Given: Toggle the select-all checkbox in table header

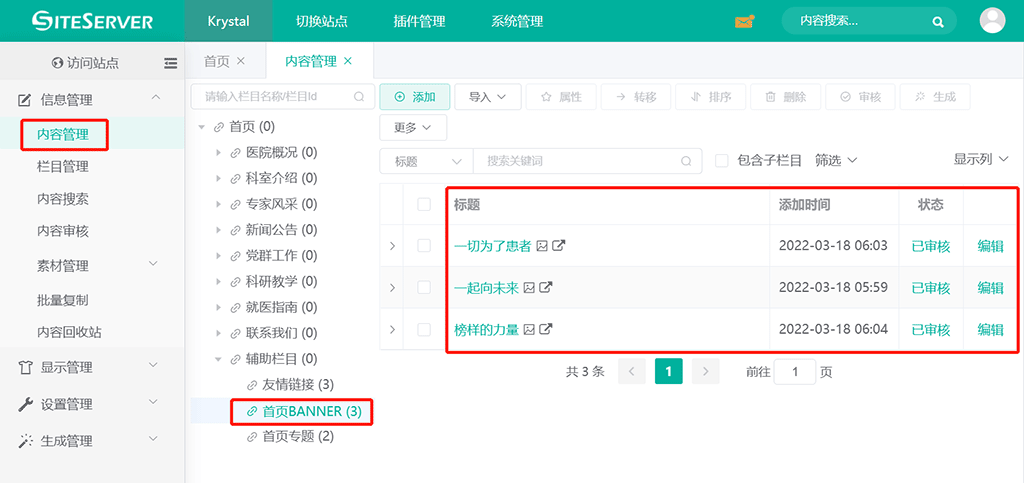Looking at the screenshot, I should (424, 204).
